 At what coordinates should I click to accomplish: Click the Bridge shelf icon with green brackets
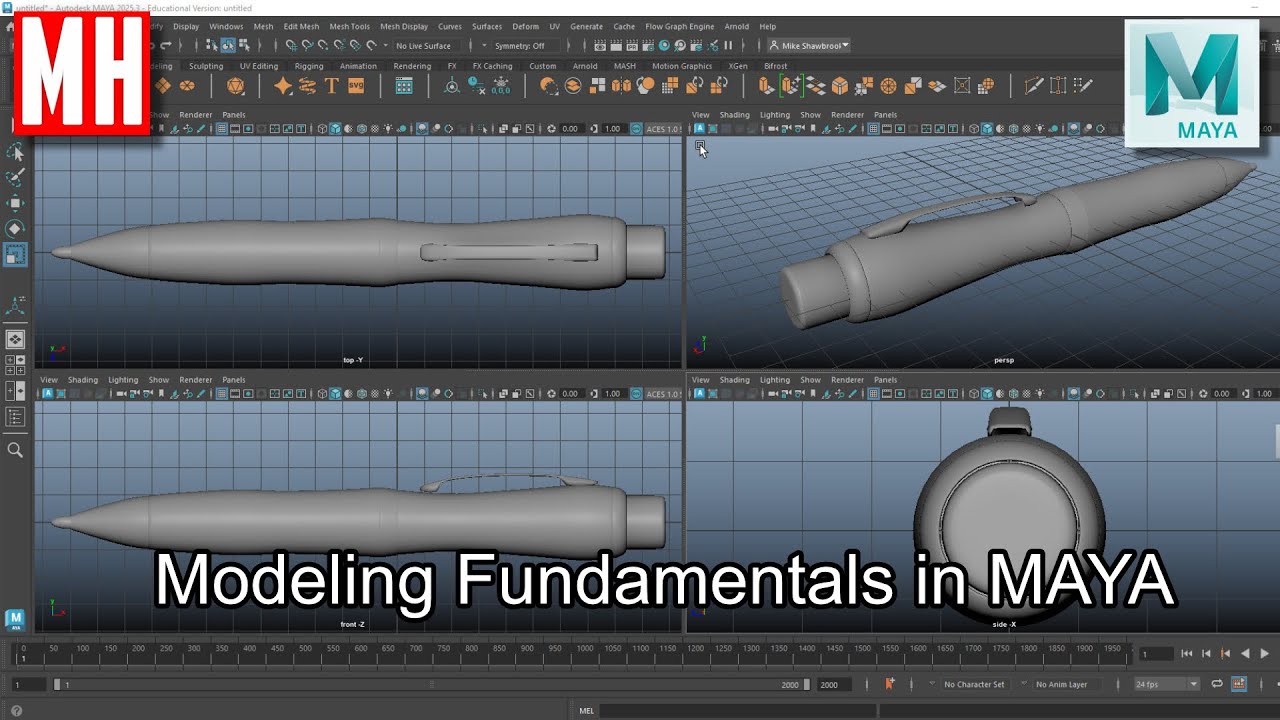(791, 86)
